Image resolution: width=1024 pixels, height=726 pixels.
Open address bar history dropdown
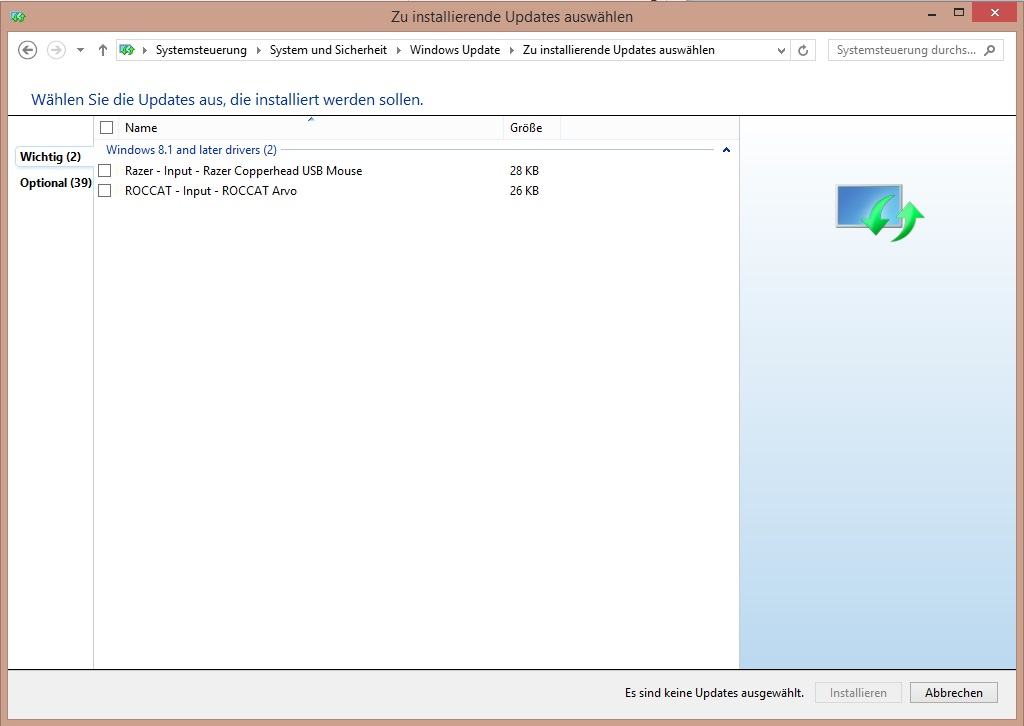(781, 50)
